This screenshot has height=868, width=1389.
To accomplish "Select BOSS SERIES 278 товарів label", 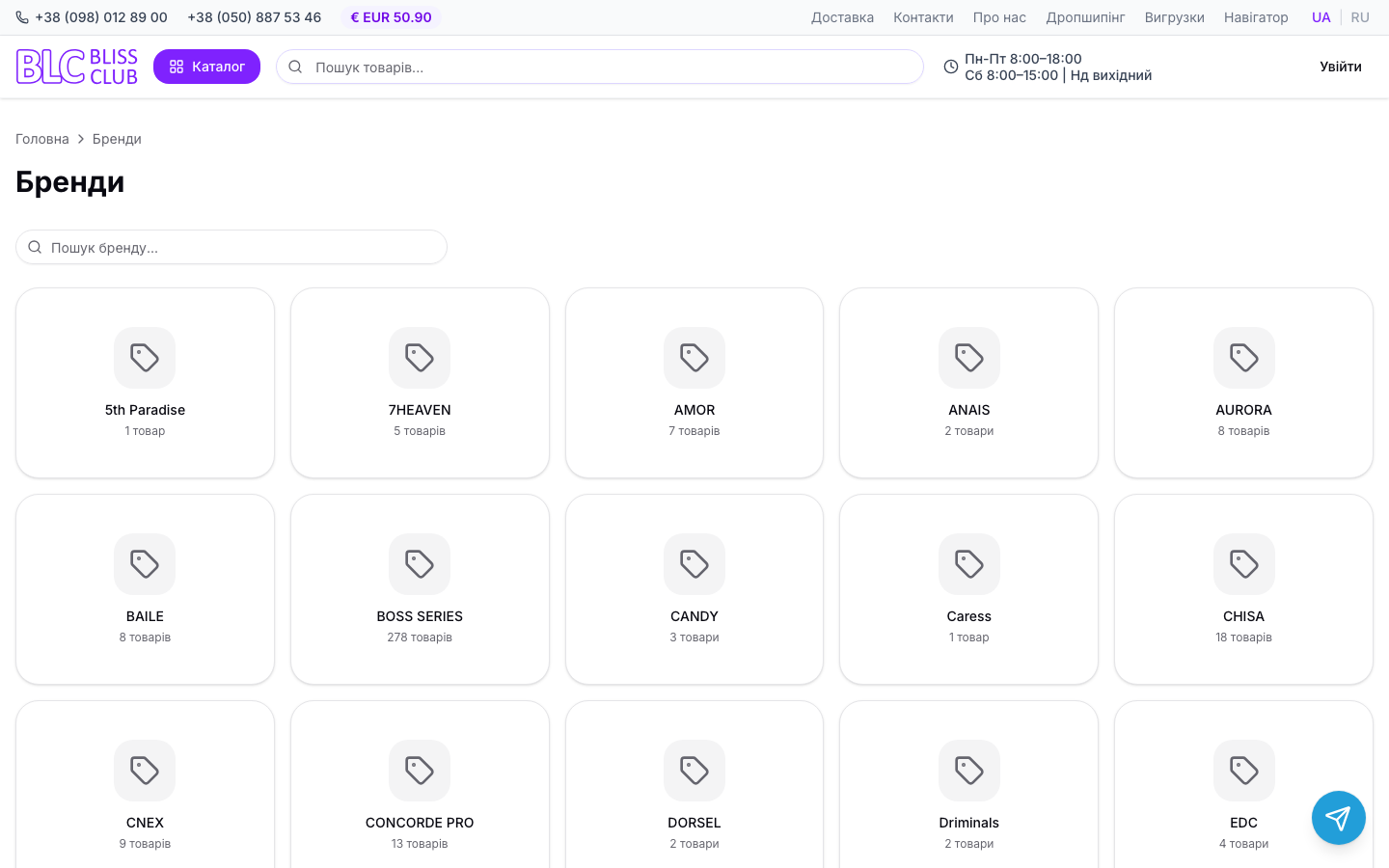I will coord(420,637).
